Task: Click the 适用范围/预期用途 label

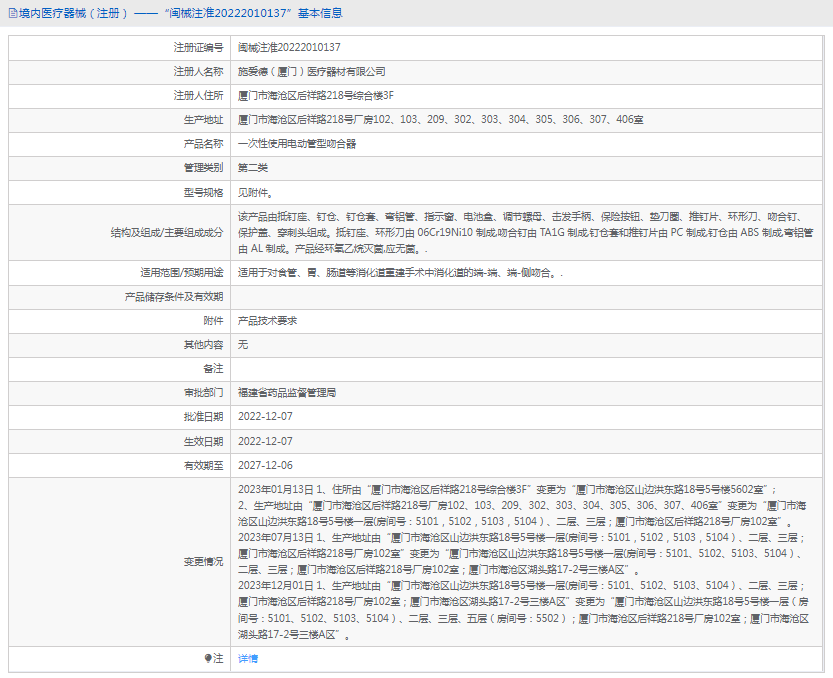Action: 182,273
